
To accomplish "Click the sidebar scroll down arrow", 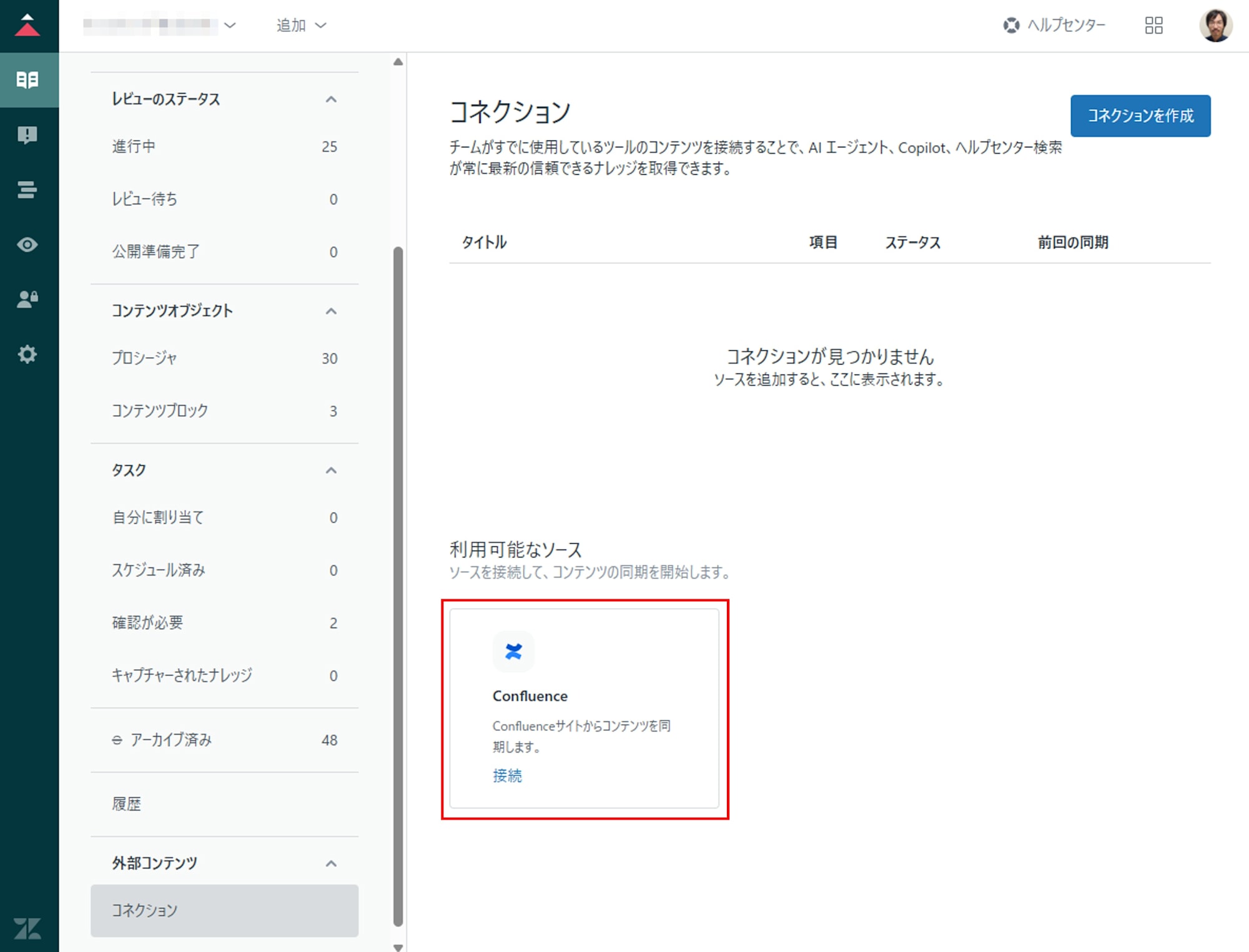I will click(398, 947).
